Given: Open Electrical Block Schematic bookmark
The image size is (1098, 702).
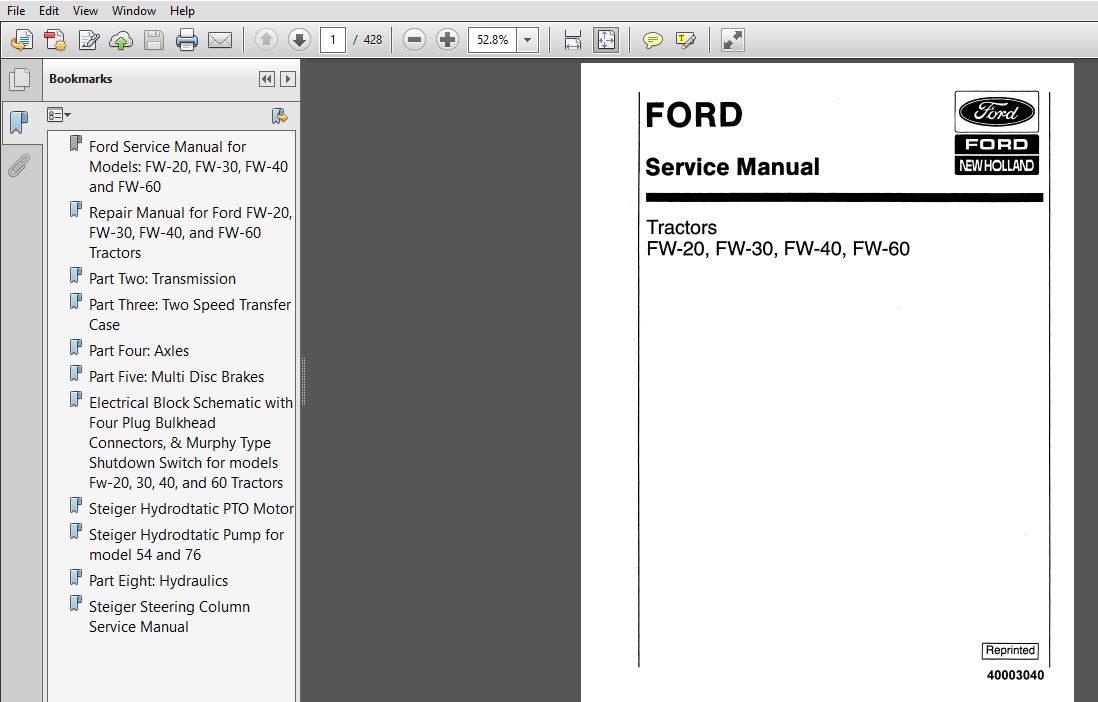Looking at the screenshot, I should click(190, 443).
